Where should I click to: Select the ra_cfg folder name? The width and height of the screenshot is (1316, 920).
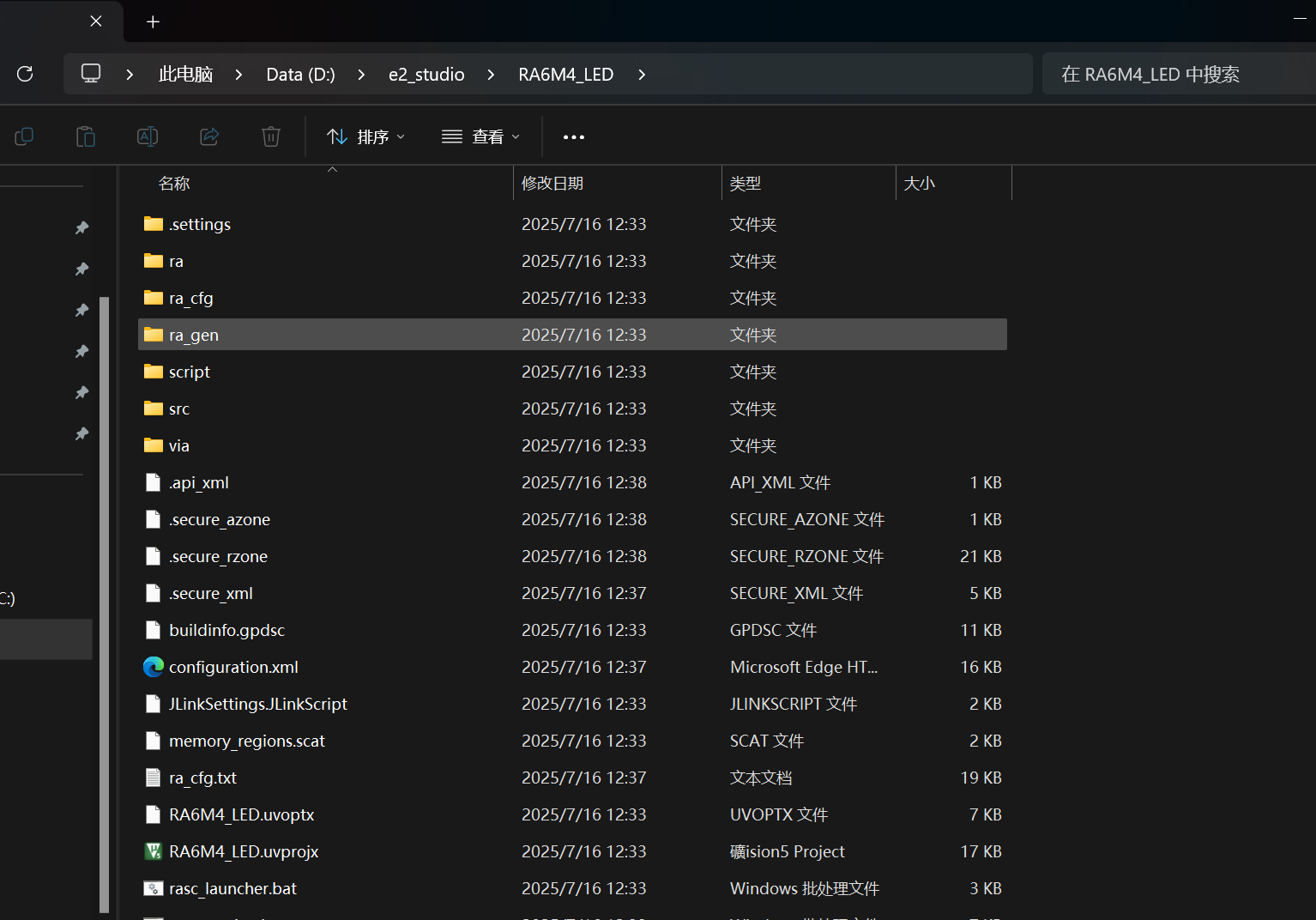coord(191,299)
